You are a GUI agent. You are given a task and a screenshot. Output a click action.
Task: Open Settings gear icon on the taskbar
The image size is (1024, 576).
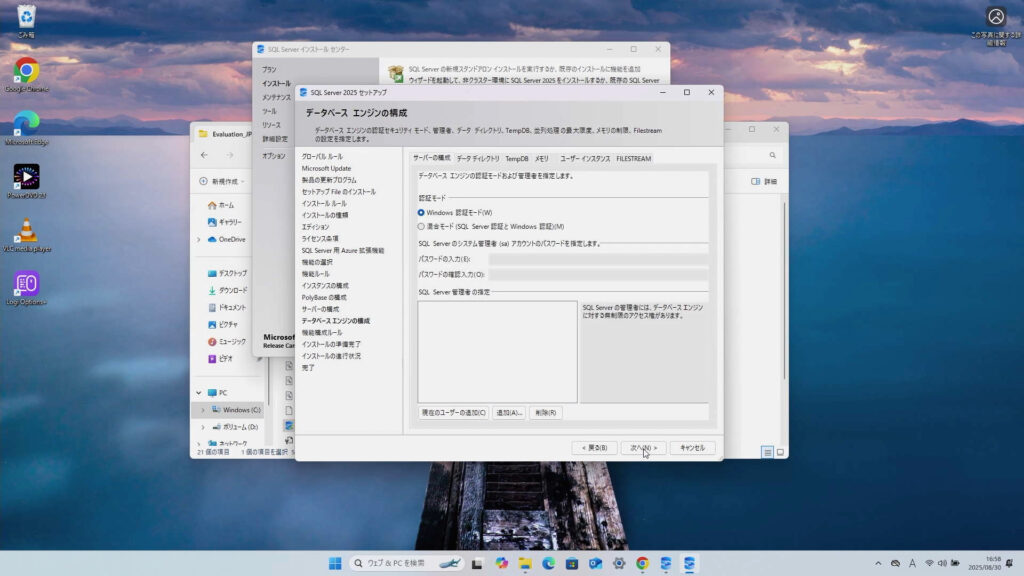[x=618, y=564]
